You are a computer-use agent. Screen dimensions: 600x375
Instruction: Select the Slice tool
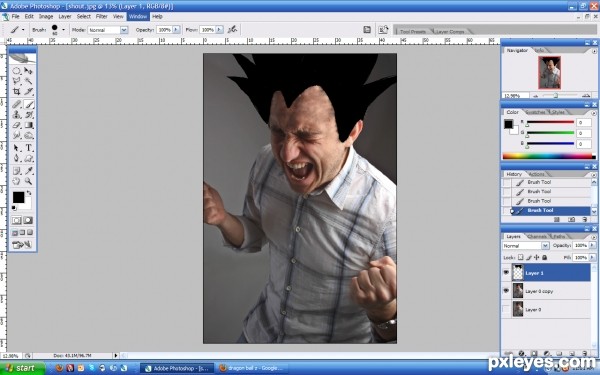click(x=28, y=91)
